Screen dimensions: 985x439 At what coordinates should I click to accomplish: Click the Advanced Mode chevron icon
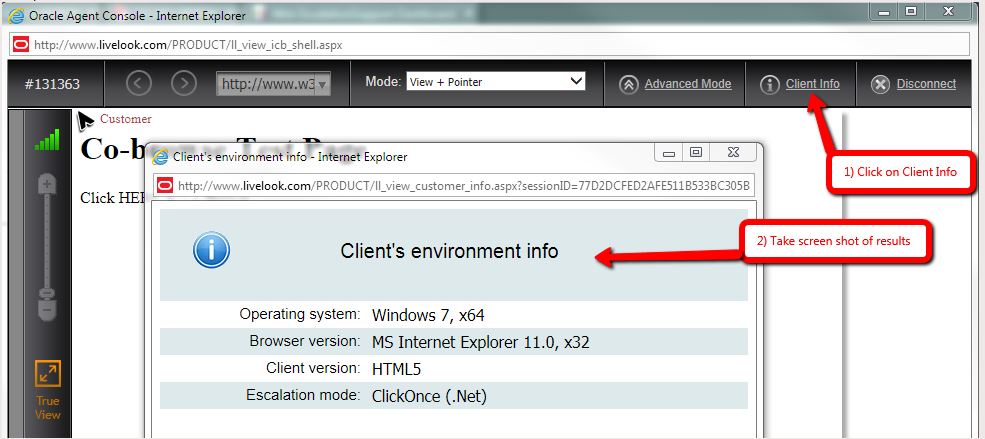[x=629, y=85]
